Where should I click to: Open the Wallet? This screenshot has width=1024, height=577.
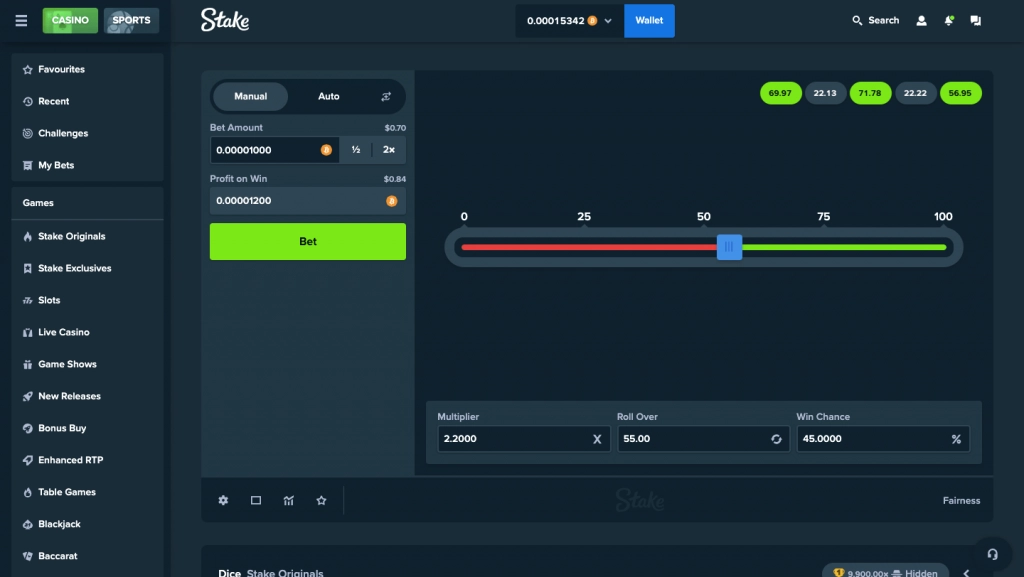[649, 20]
